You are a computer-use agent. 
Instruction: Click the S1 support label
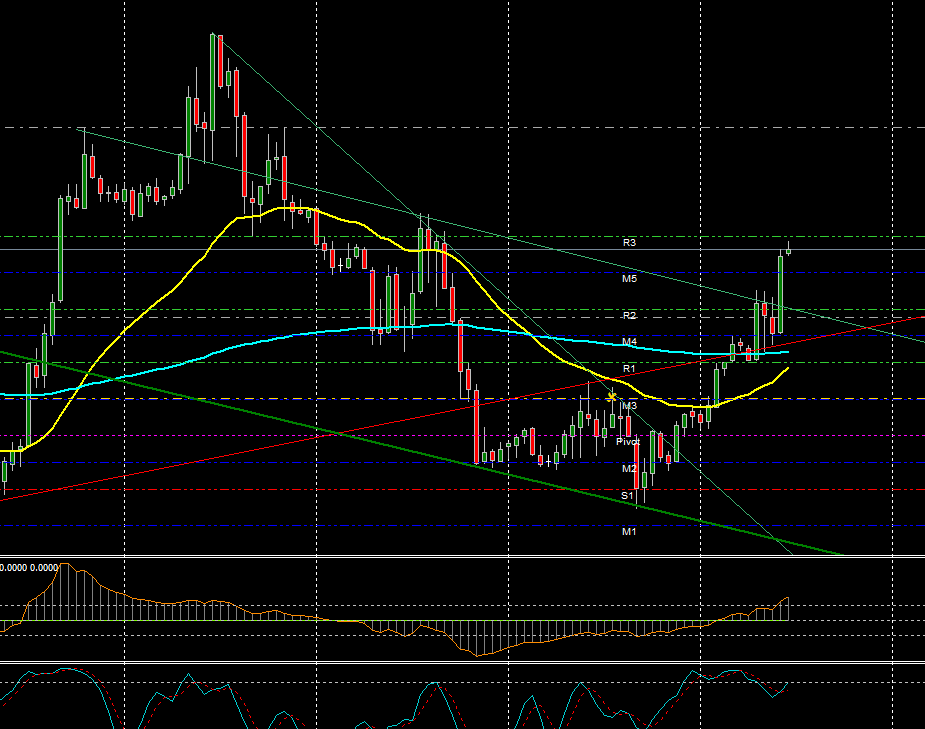click(x=627, y=496)
